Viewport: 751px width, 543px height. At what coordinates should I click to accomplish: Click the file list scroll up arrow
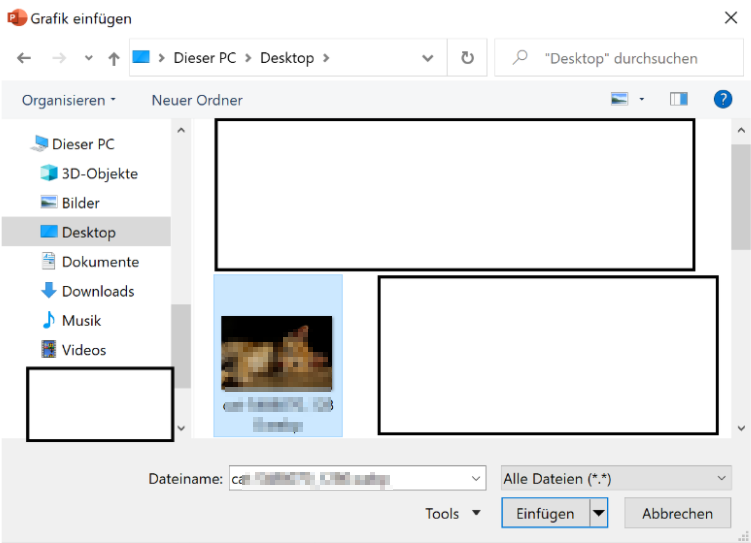pyautogui.click(x=741, y=130)
